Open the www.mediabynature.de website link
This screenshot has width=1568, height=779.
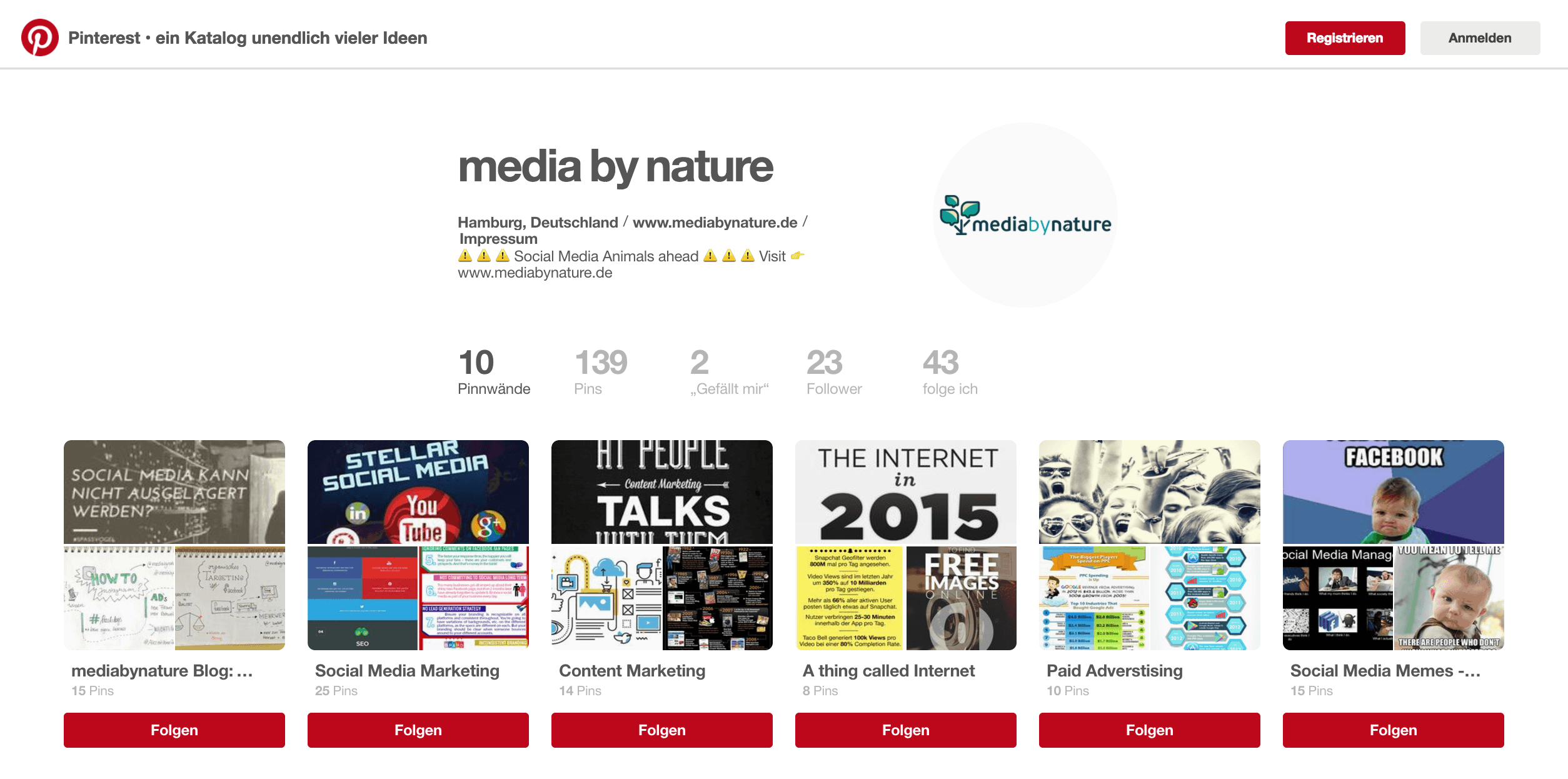(x=715, y=223)
